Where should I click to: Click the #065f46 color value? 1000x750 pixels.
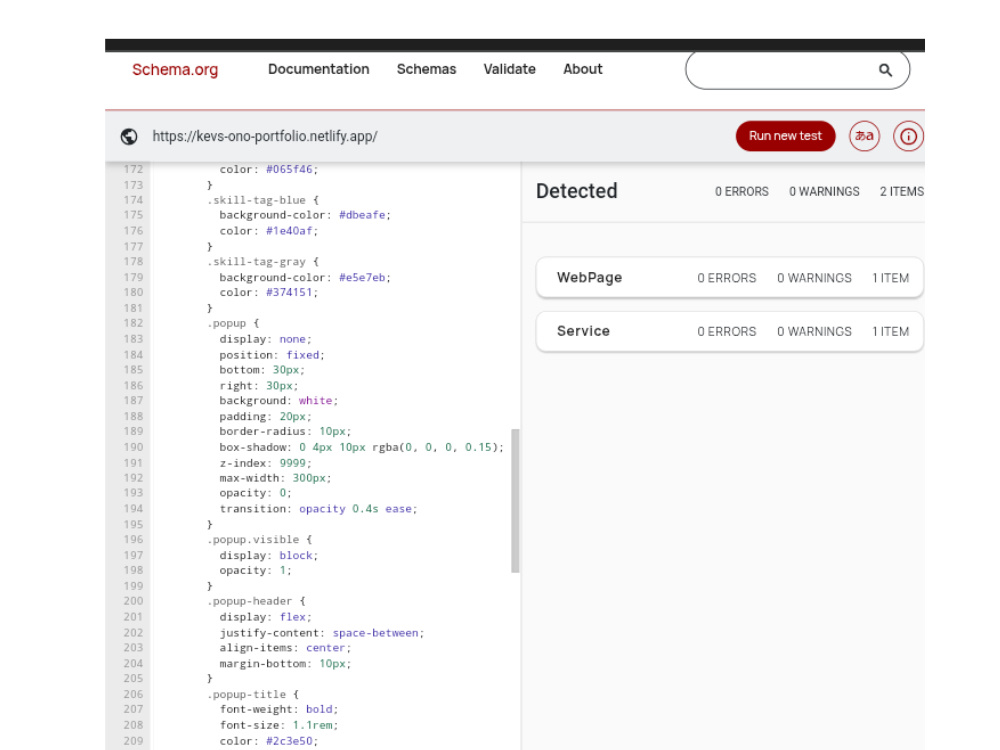tap(290, 169)
